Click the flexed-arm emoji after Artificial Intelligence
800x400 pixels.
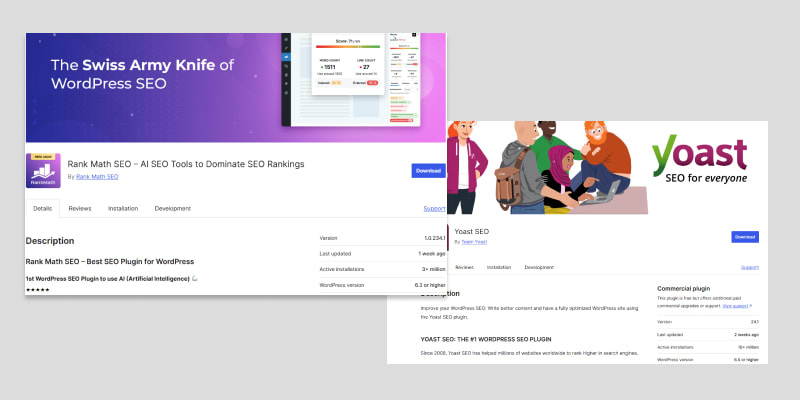pyautogui.click(x=195, y=279)
